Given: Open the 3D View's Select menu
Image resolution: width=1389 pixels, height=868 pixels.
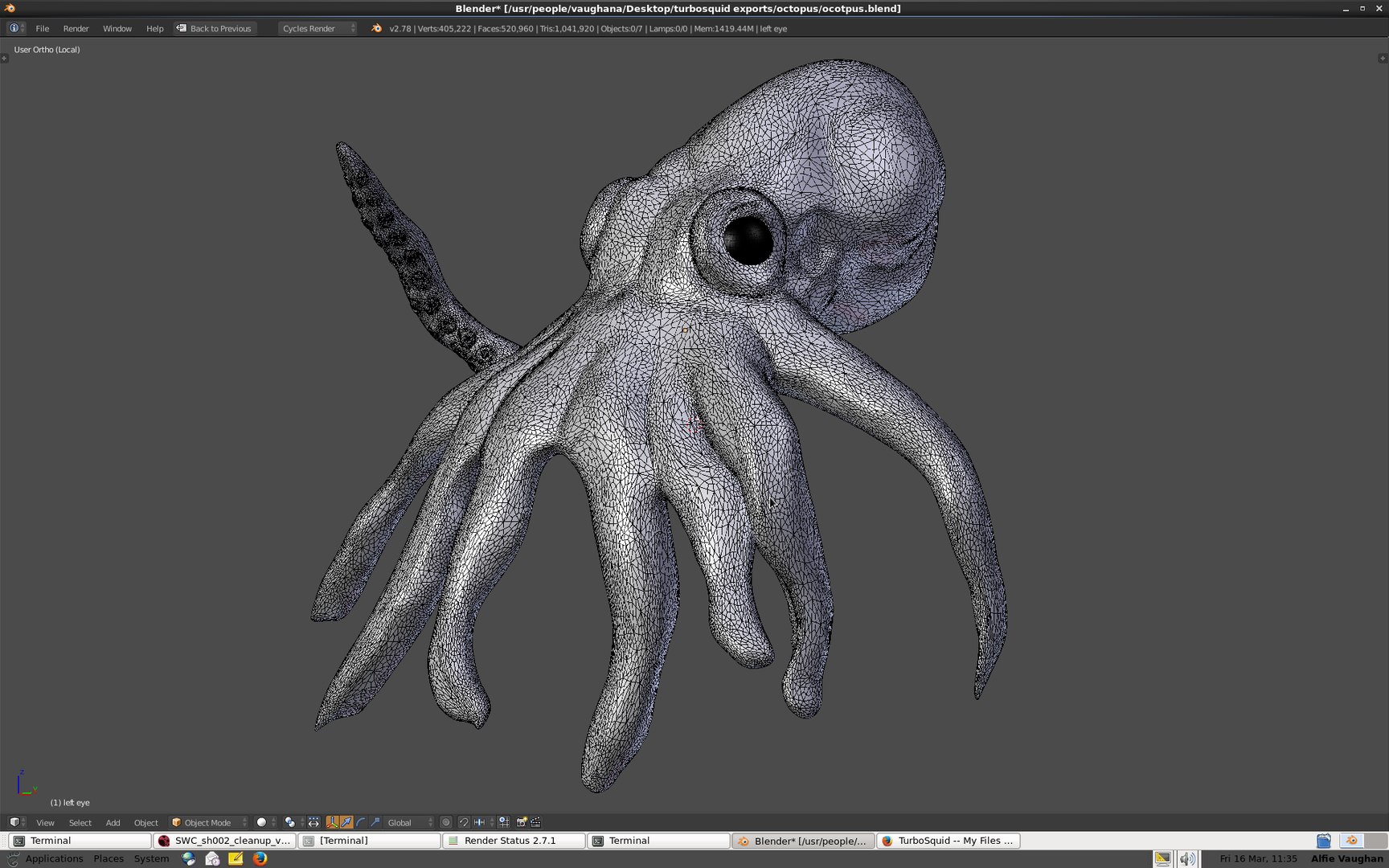Looking at the screenshot, I should tap(80, 822).
